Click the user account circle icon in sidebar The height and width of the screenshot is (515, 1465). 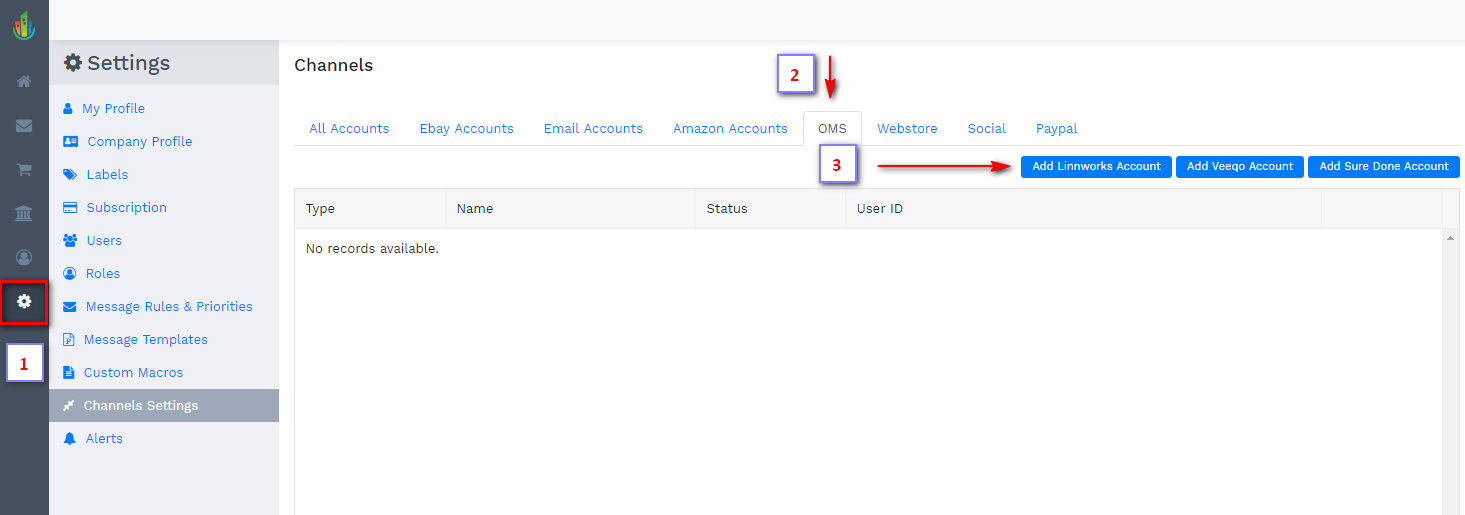(24, 257)
